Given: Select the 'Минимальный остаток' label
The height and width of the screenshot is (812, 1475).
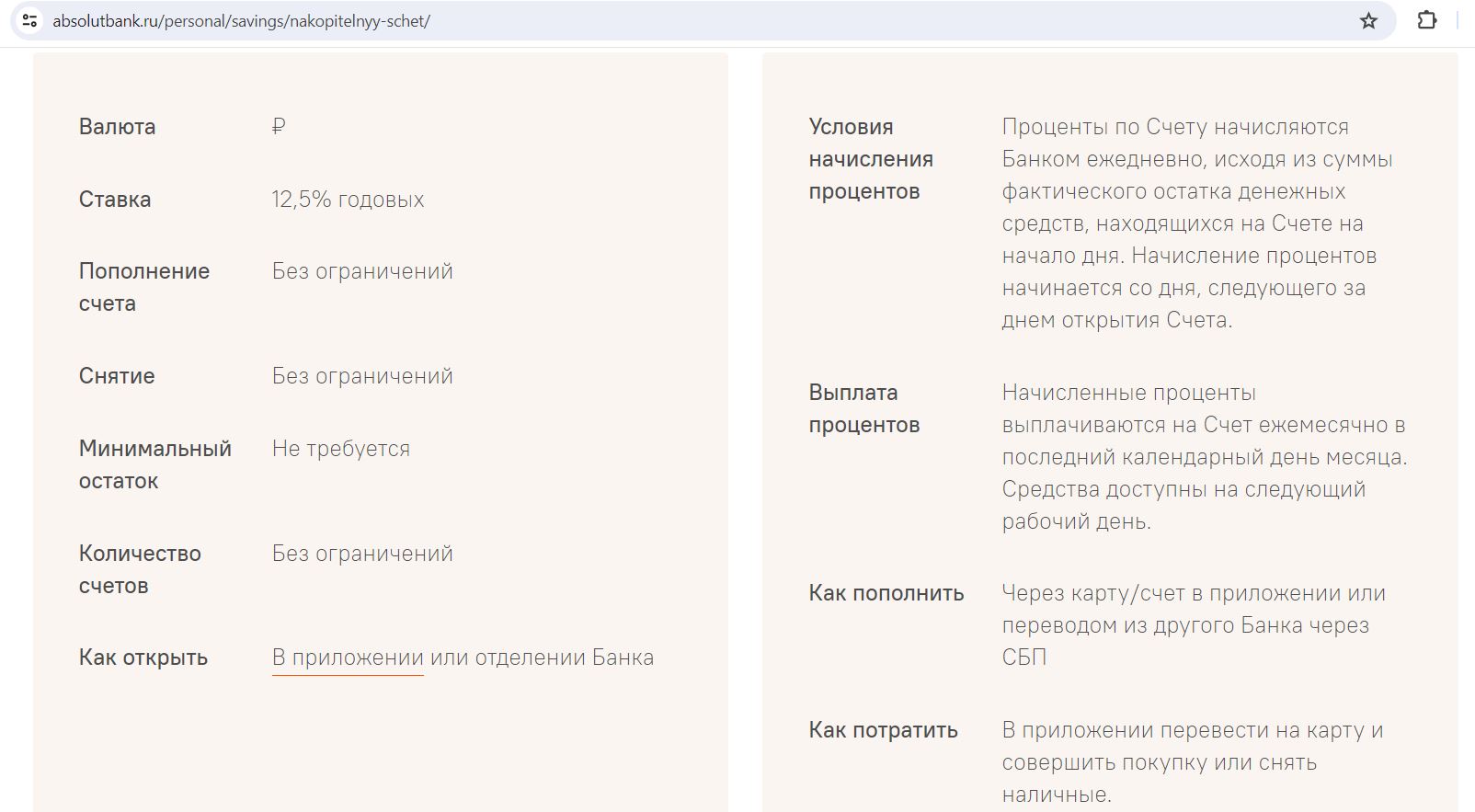Looking at the screenshot, I should (x=154, y=464).
